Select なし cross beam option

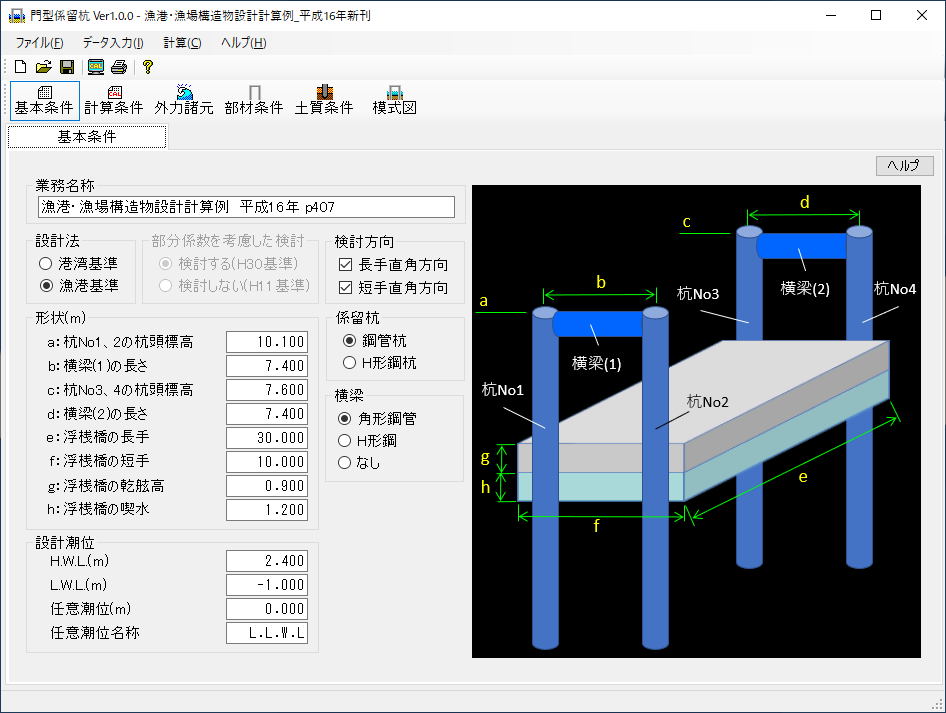pos(359,463)
